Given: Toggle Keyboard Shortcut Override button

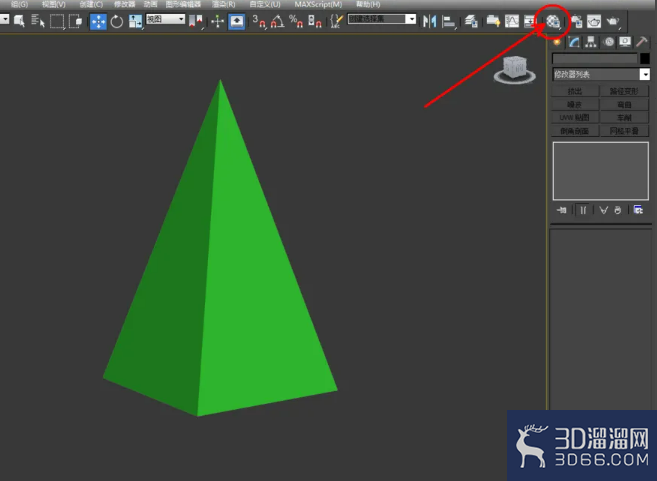Looking at the screenshot, I should (237, 21).
